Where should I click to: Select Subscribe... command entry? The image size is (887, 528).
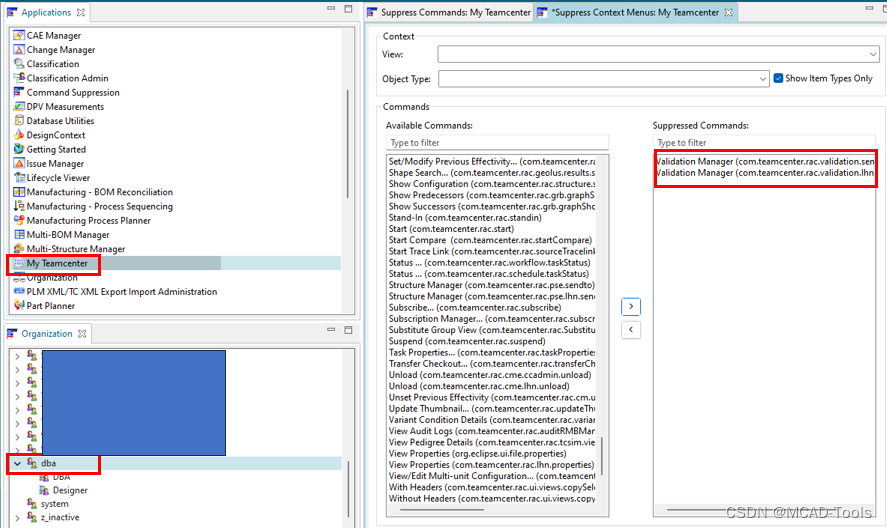point(475,307)
